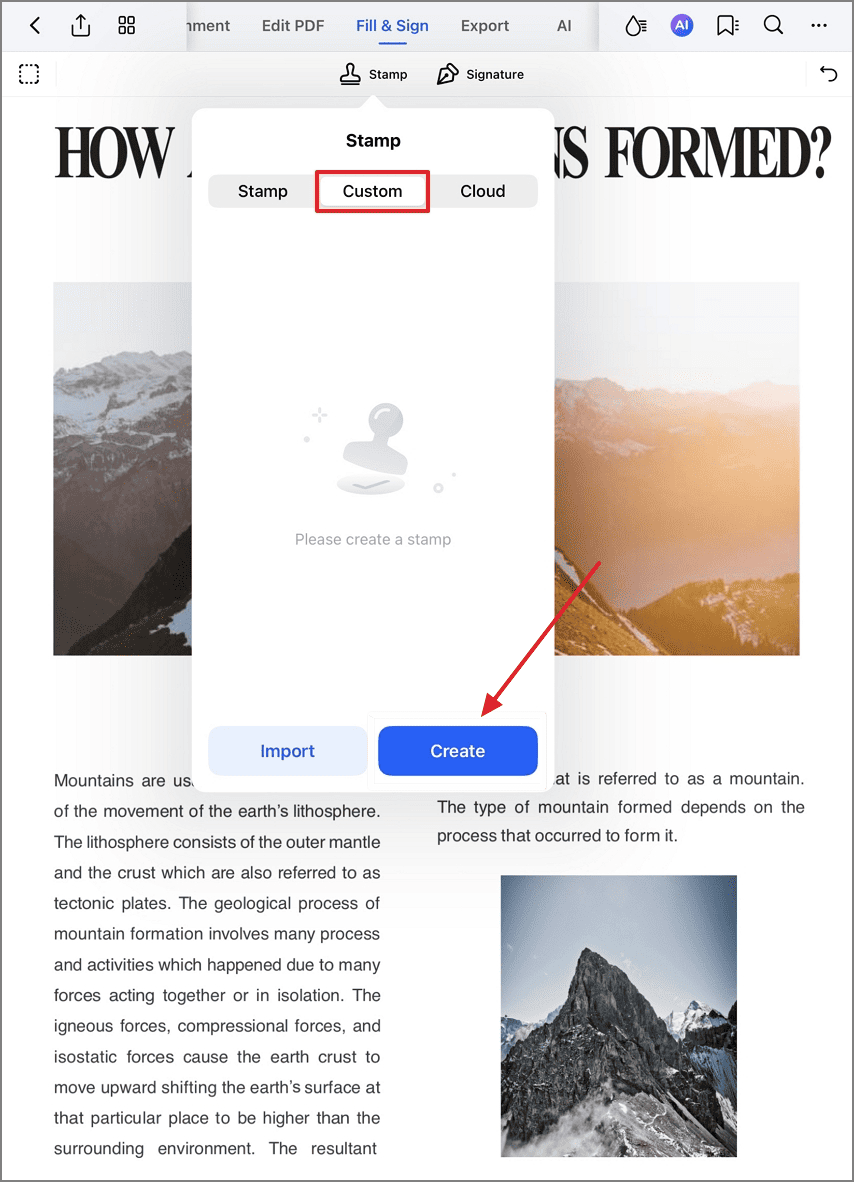This screenshot has width=854, height=1182.
Task: Switch to the Cloud segment
Action: 482,191
